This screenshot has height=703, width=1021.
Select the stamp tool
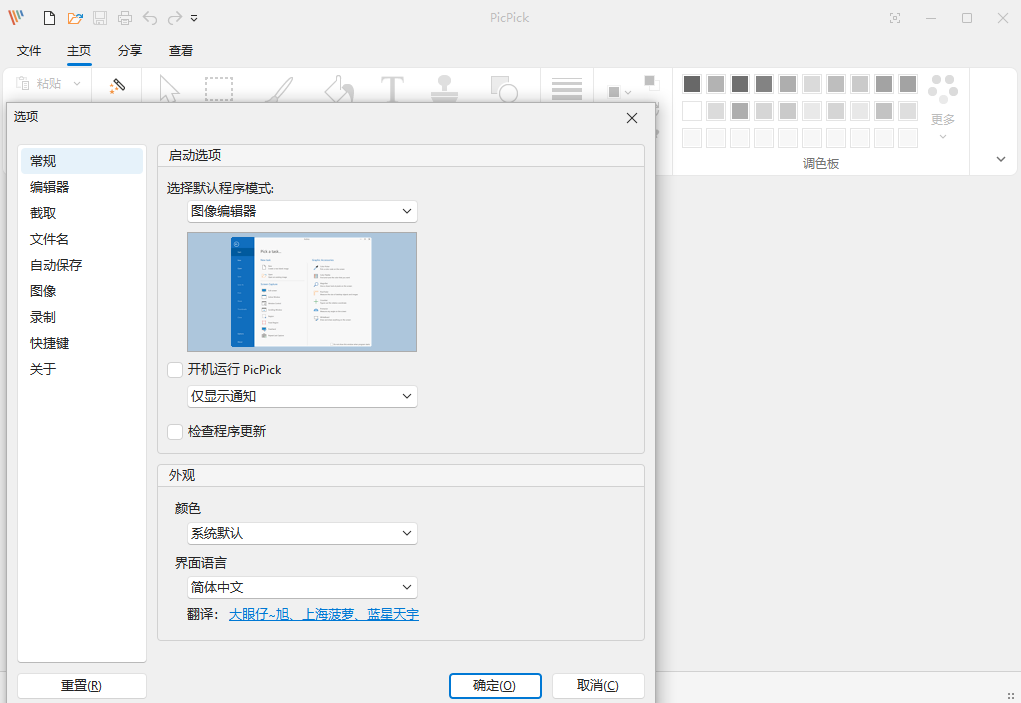click(445, 88)
